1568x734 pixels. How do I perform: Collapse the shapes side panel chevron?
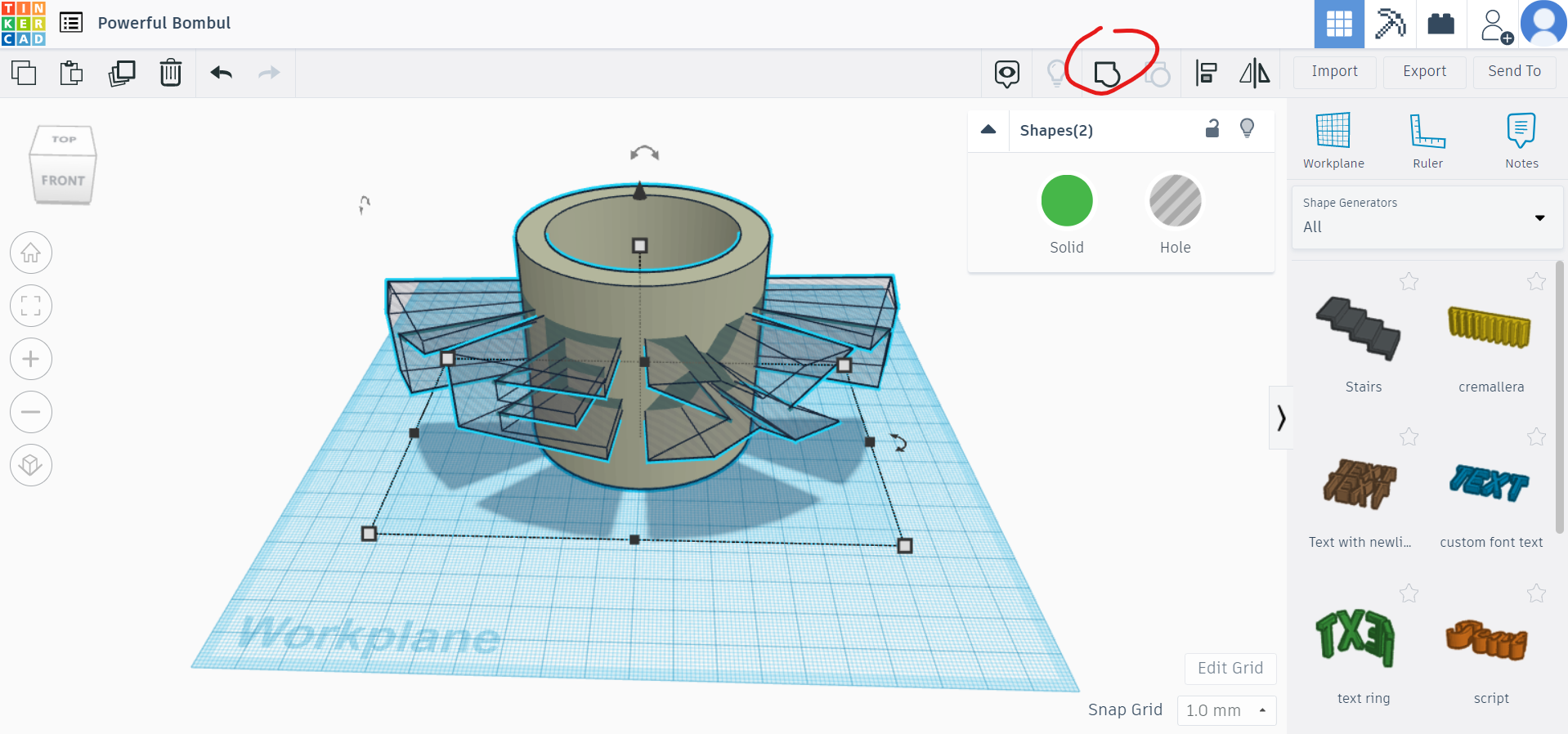[x=1281, y=418]
